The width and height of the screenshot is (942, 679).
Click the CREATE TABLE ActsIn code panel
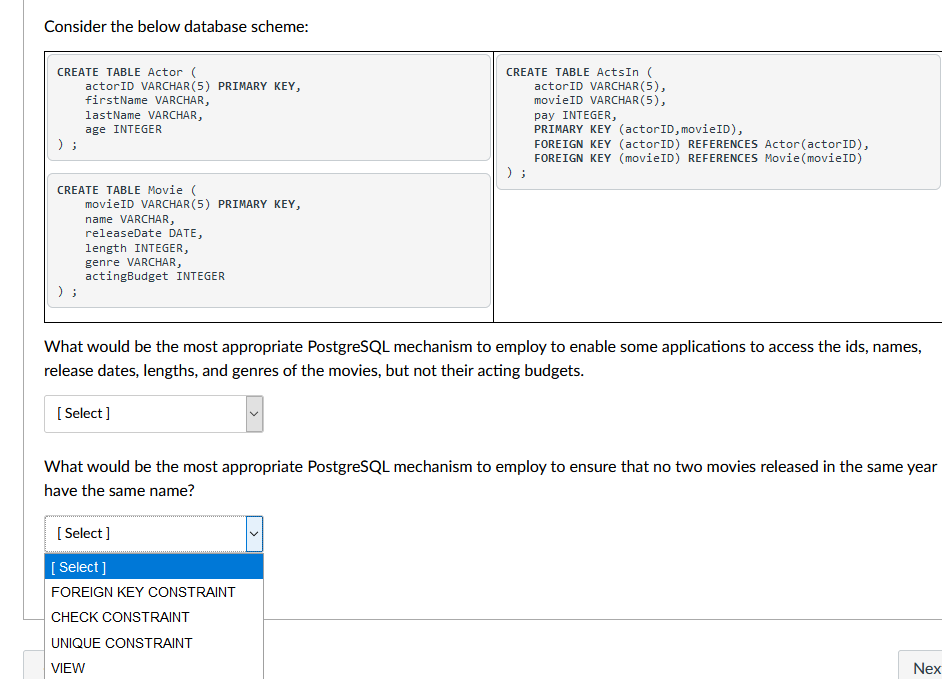[x=717, y=120]
